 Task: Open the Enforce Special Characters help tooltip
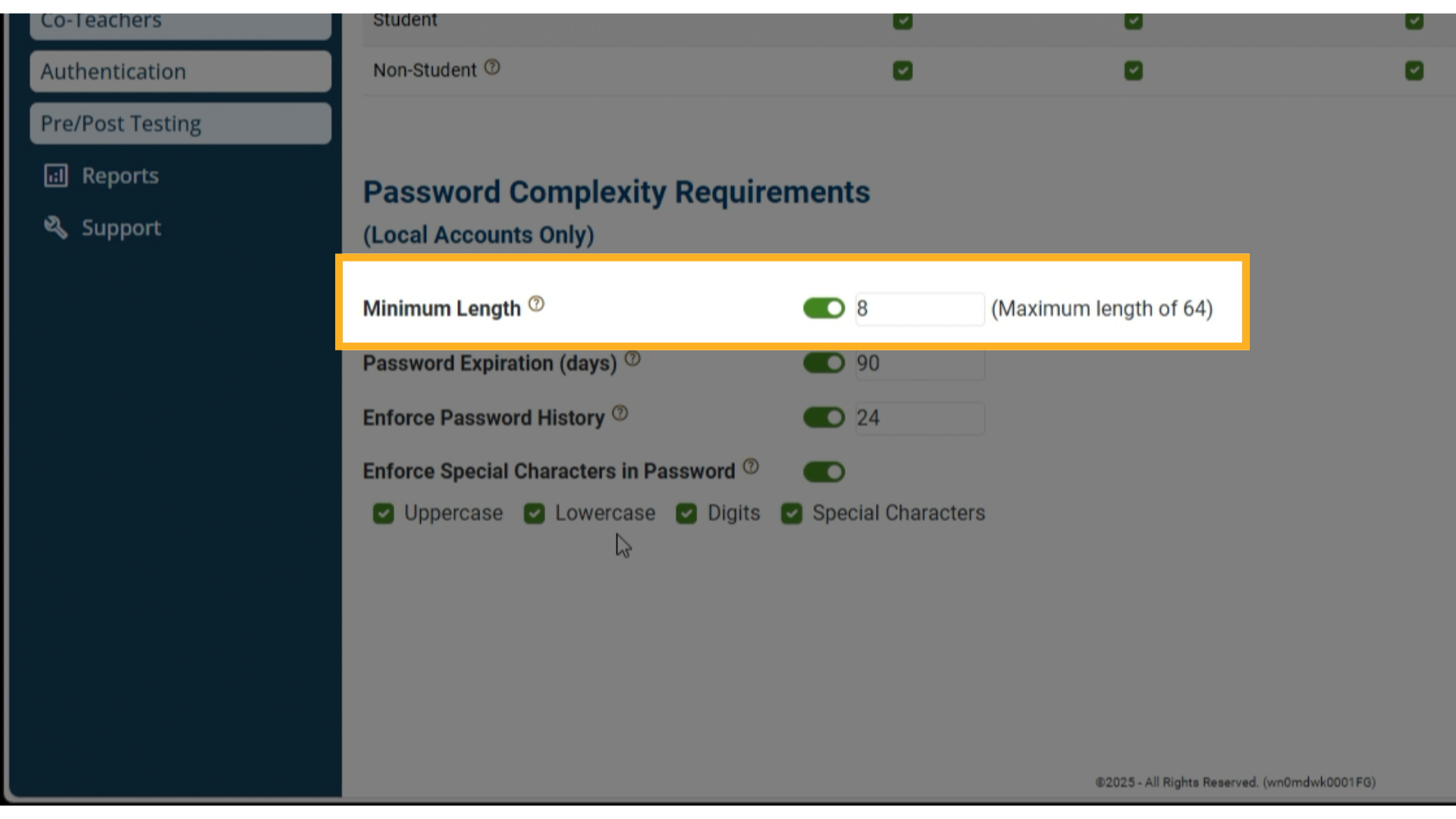click(x=752, y=466)
